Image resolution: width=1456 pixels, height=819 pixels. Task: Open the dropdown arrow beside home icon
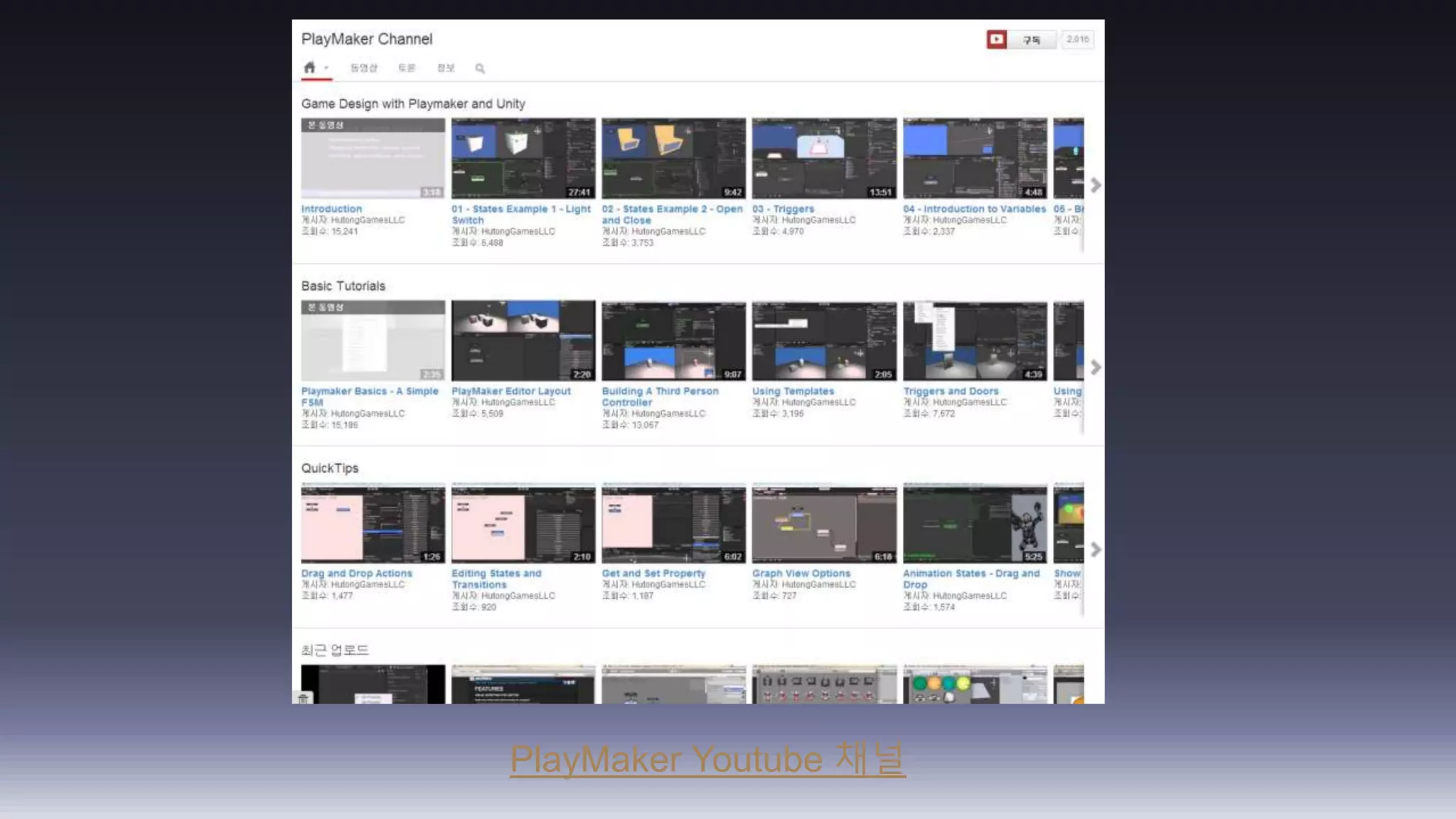326,68
